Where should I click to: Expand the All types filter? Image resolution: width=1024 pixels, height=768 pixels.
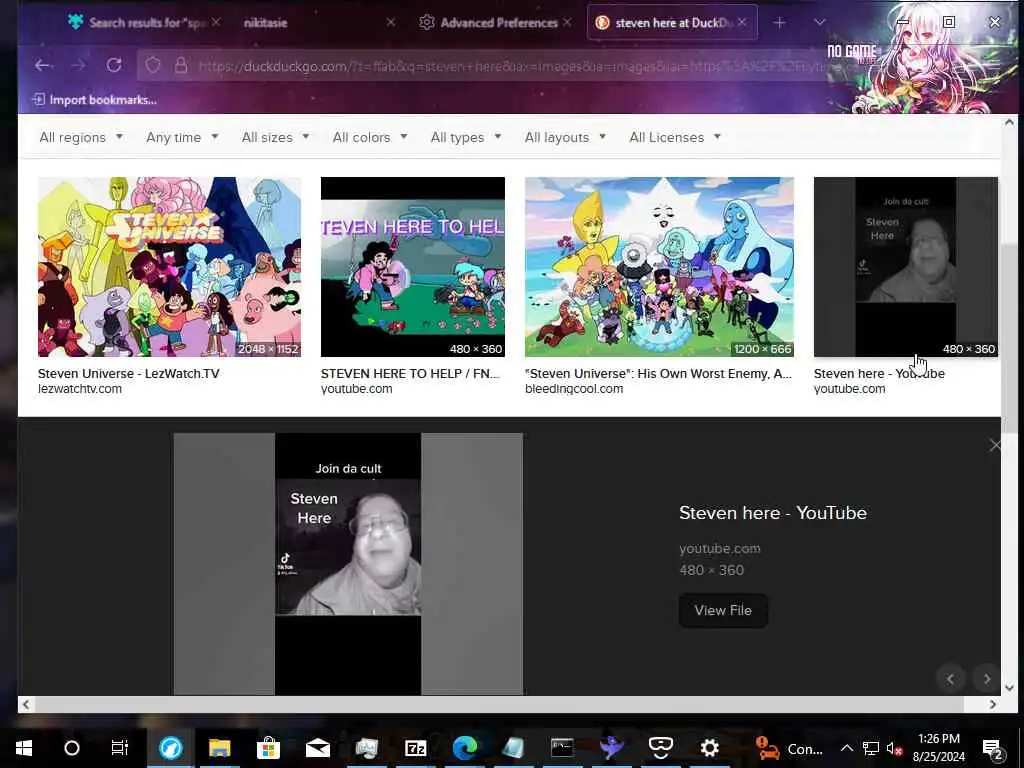[466, 137]
